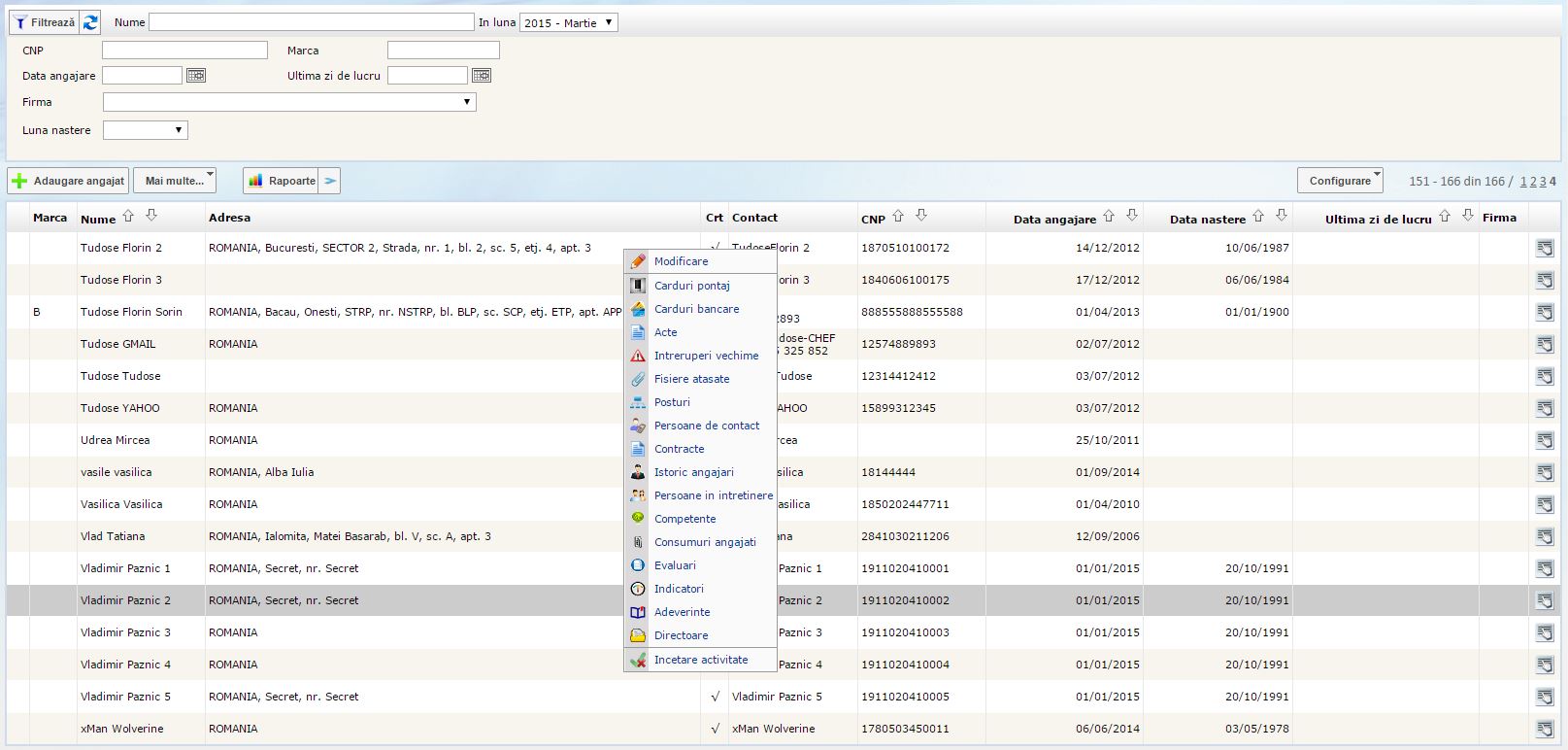Viewport: 1568px width, 750px height.
Task: Select Incetare activitate menu entry
Action: pyautogui.click(x=700, y=660)
